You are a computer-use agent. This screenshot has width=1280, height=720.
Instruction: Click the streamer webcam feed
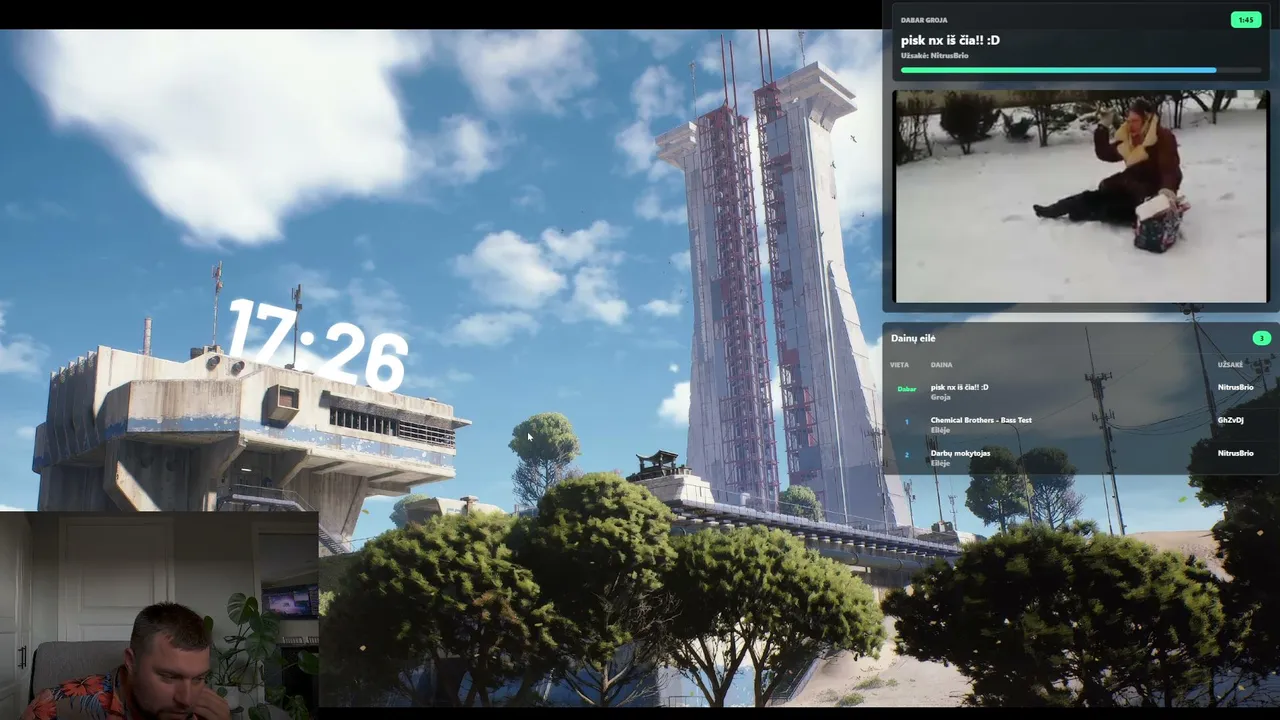(159, 615)
